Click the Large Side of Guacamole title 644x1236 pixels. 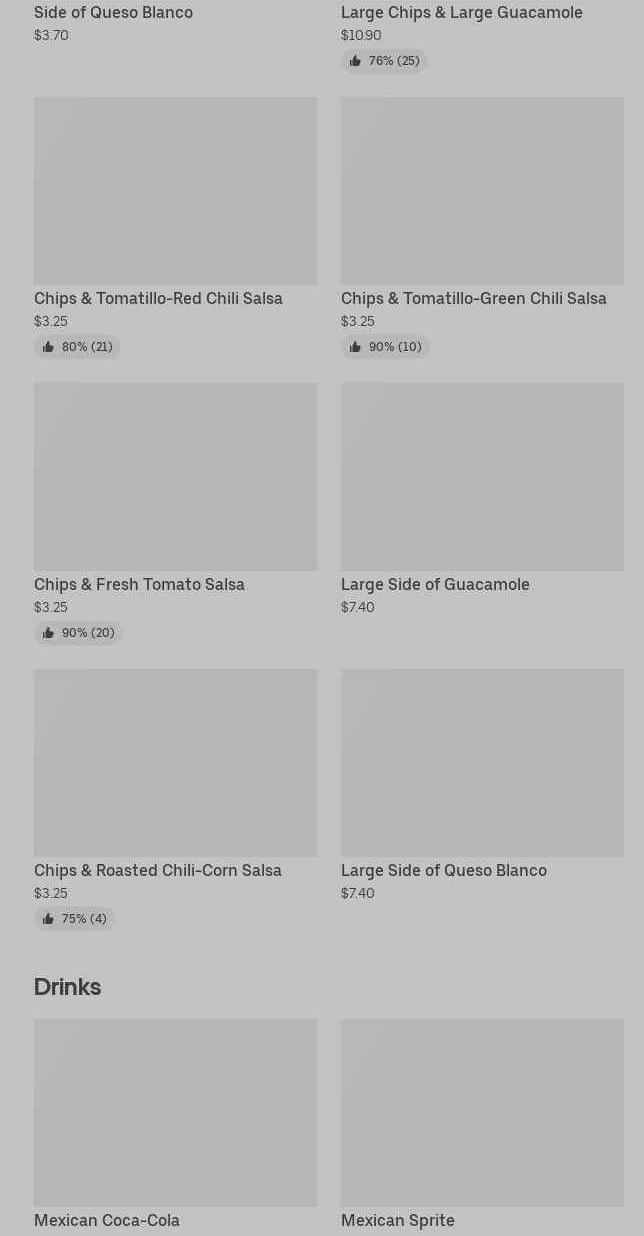435,585
